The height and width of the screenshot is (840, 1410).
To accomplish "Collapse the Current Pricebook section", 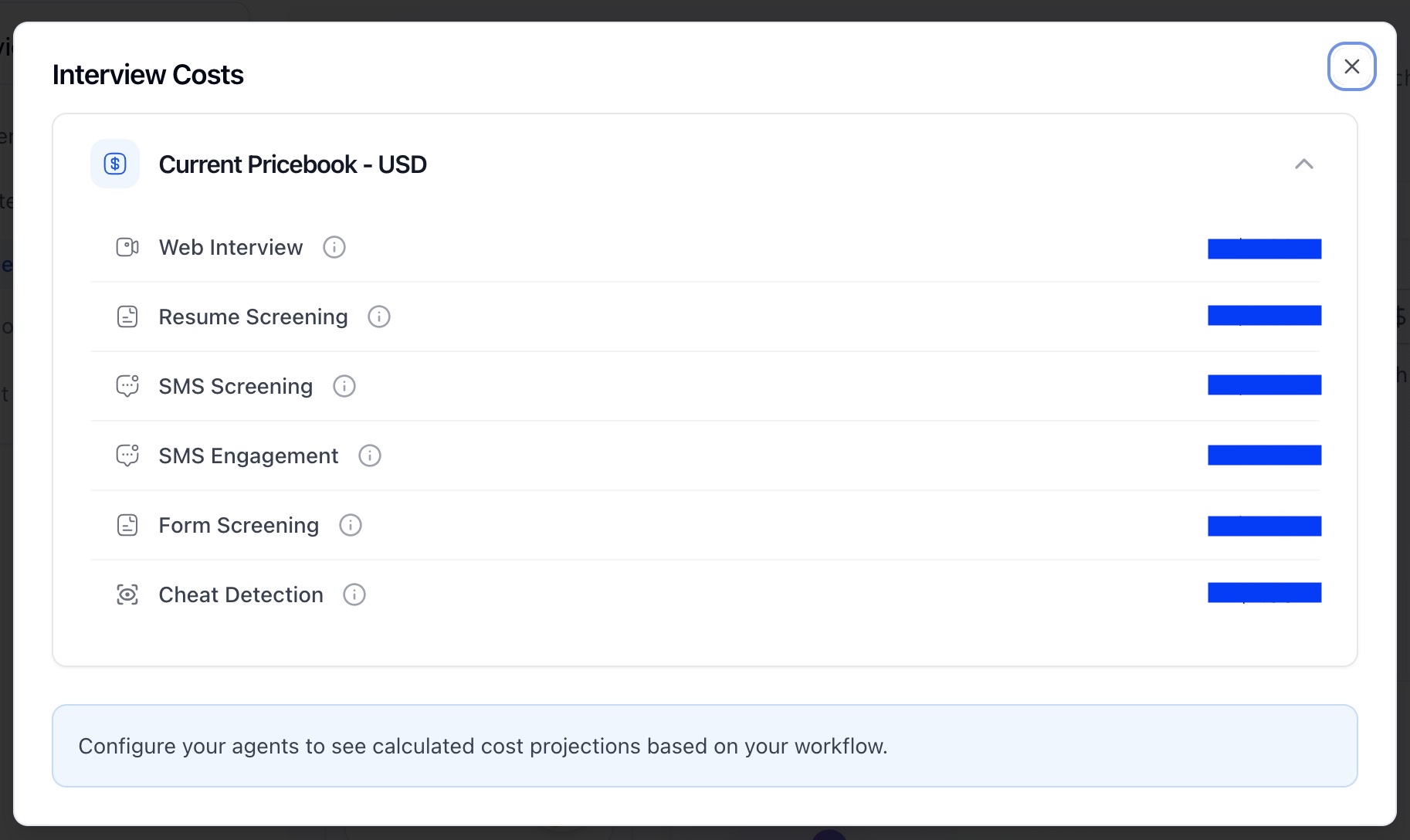I will [1303, 164].
